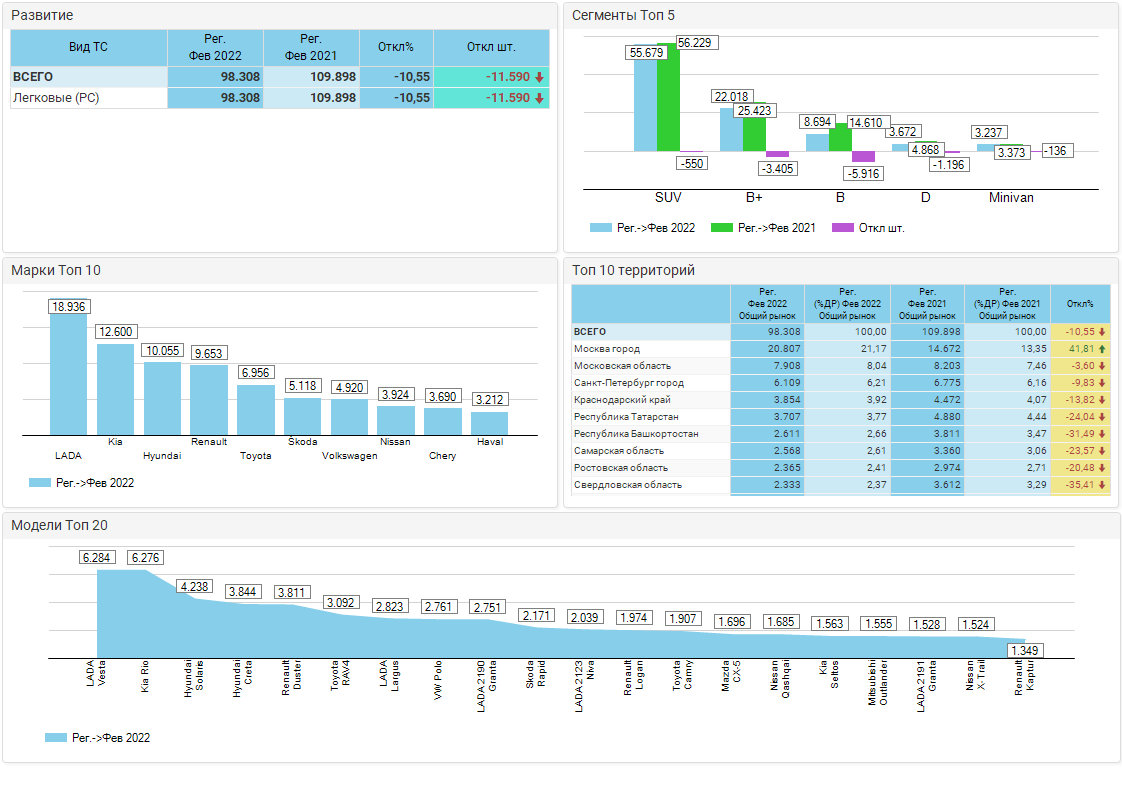Click the Minivan segment axis label
1122x793 pixels.
click(x=1011, y=198)
